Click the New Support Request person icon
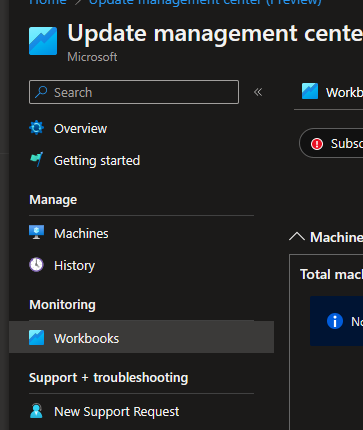This screenshot has width=363, height=430. tap(36, 411)
